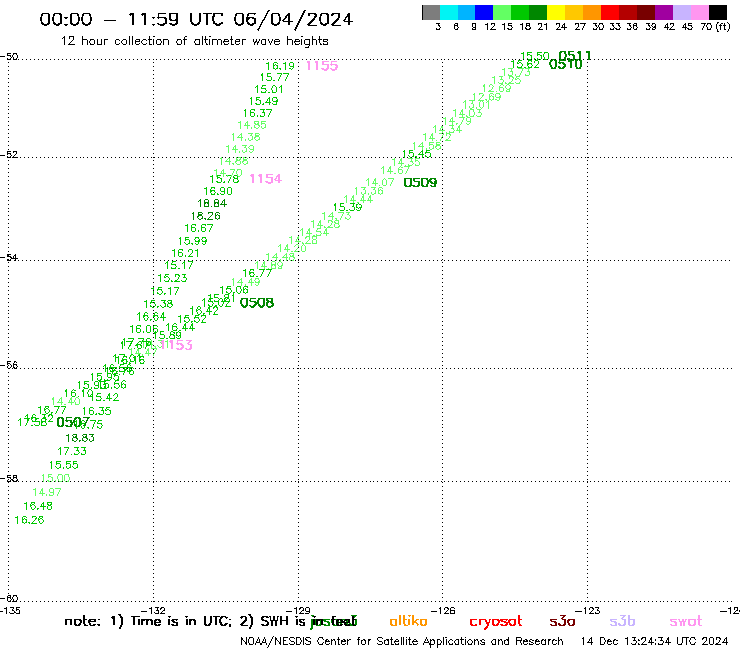Click the pink time marker 1154
The image size is (740, 650).
pos(265,178)
